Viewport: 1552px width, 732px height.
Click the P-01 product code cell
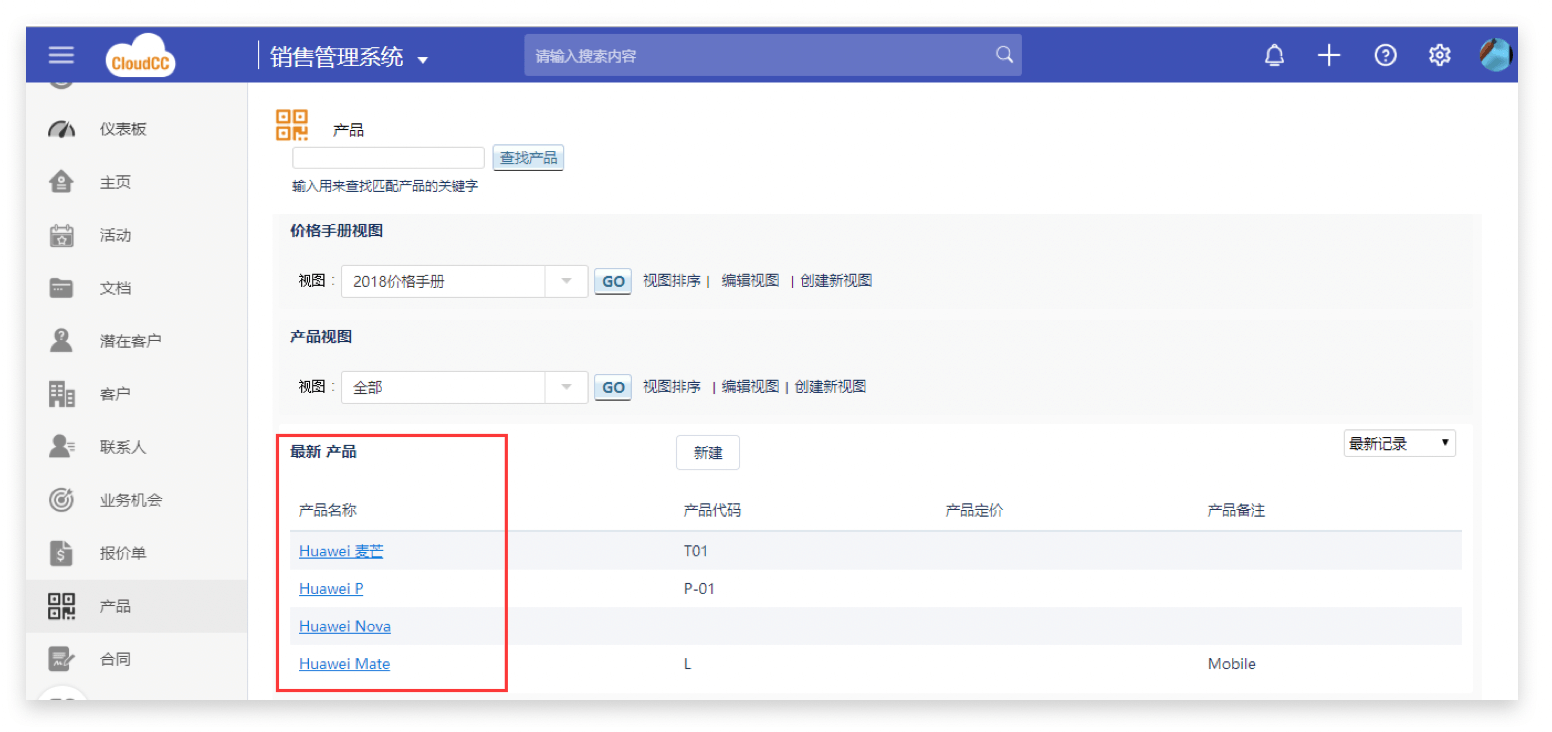pos(700,589)
